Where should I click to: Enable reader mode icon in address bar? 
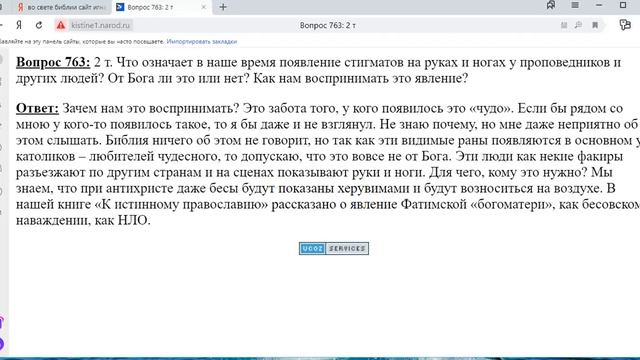564,25
